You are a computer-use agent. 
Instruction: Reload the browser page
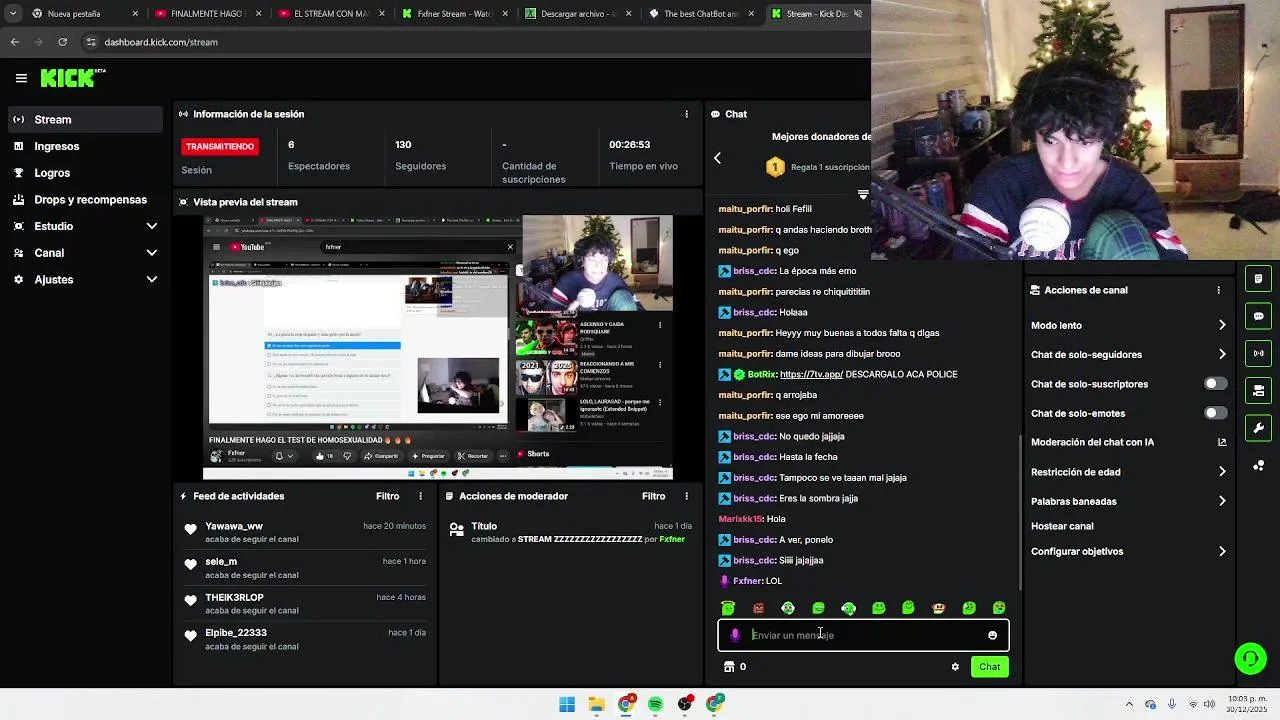[62, 42]
